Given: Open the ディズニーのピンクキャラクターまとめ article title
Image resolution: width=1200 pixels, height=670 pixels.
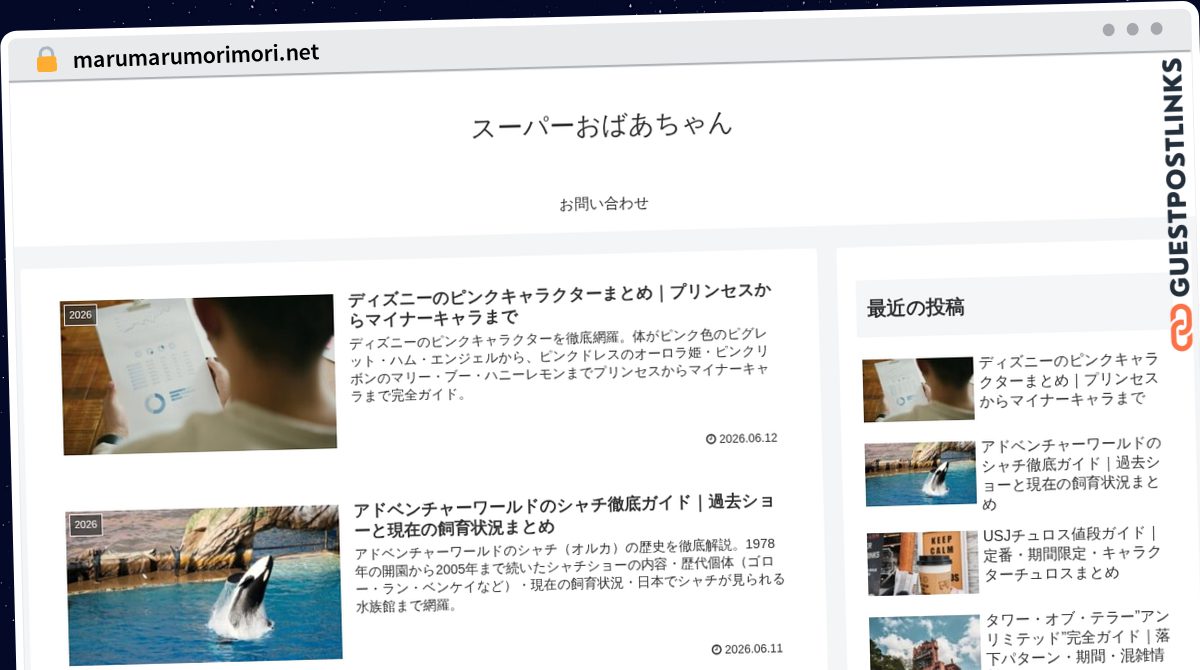Looking at the screenshot, I should click(x=560, y=305).
